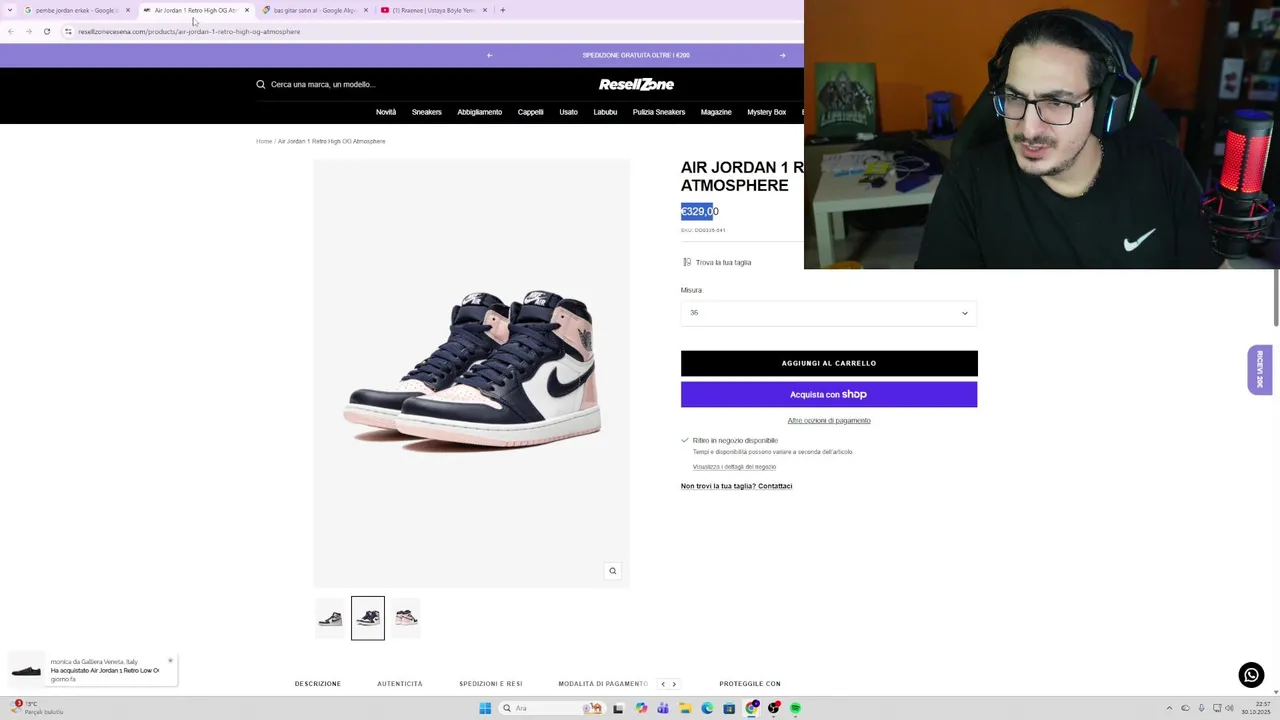Open the Sneakers menu item
This screenshot has height=720, width=1280.
click(x=427, y=112)
